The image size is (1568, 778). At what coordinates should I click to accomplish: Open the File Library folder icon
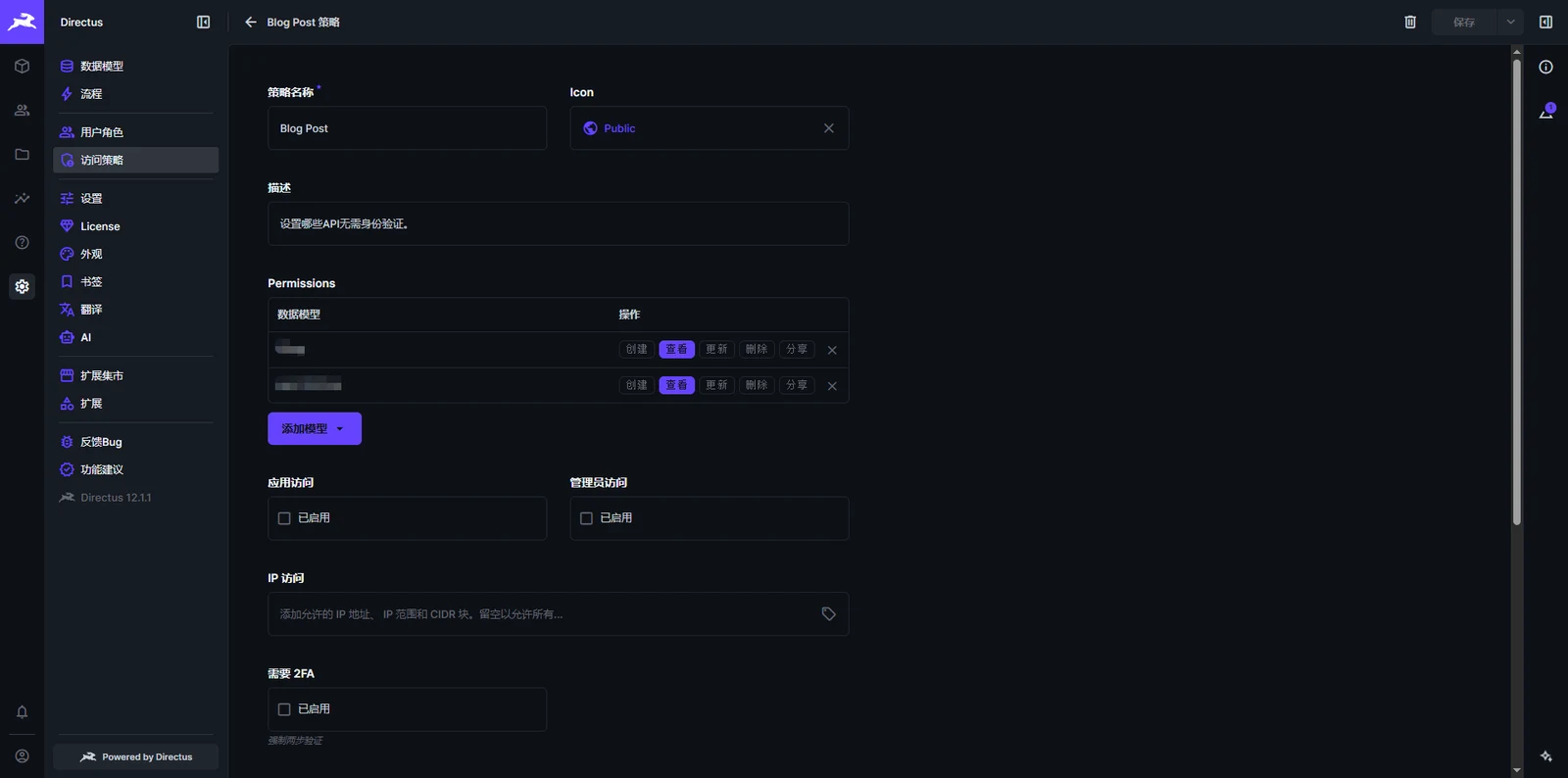pyautogui.click(x=22, y=155)
